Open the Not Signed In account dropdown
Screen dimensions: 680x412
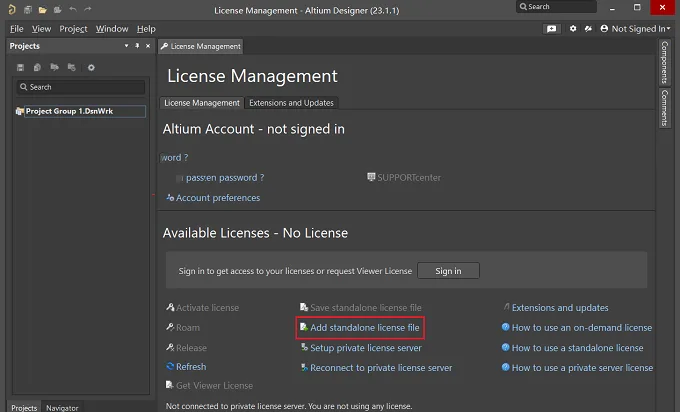pos(636,29)
